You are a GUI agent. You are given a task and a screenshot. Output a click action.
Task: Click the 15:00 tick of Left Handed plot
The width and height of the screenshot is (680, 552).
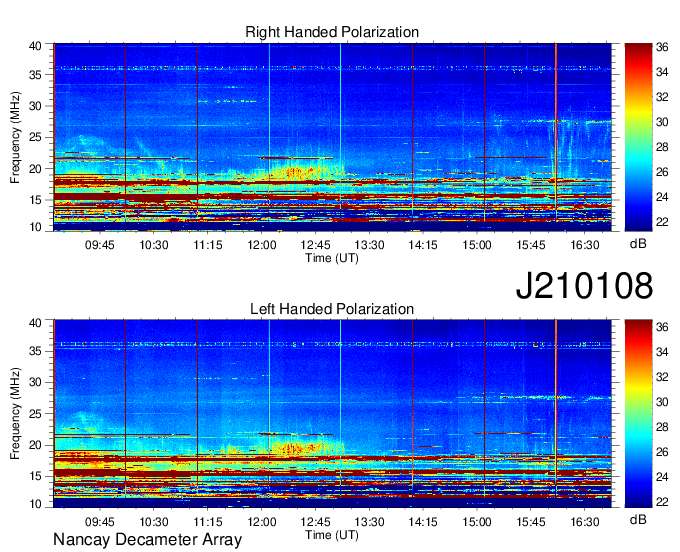click(x=477, y=521)
